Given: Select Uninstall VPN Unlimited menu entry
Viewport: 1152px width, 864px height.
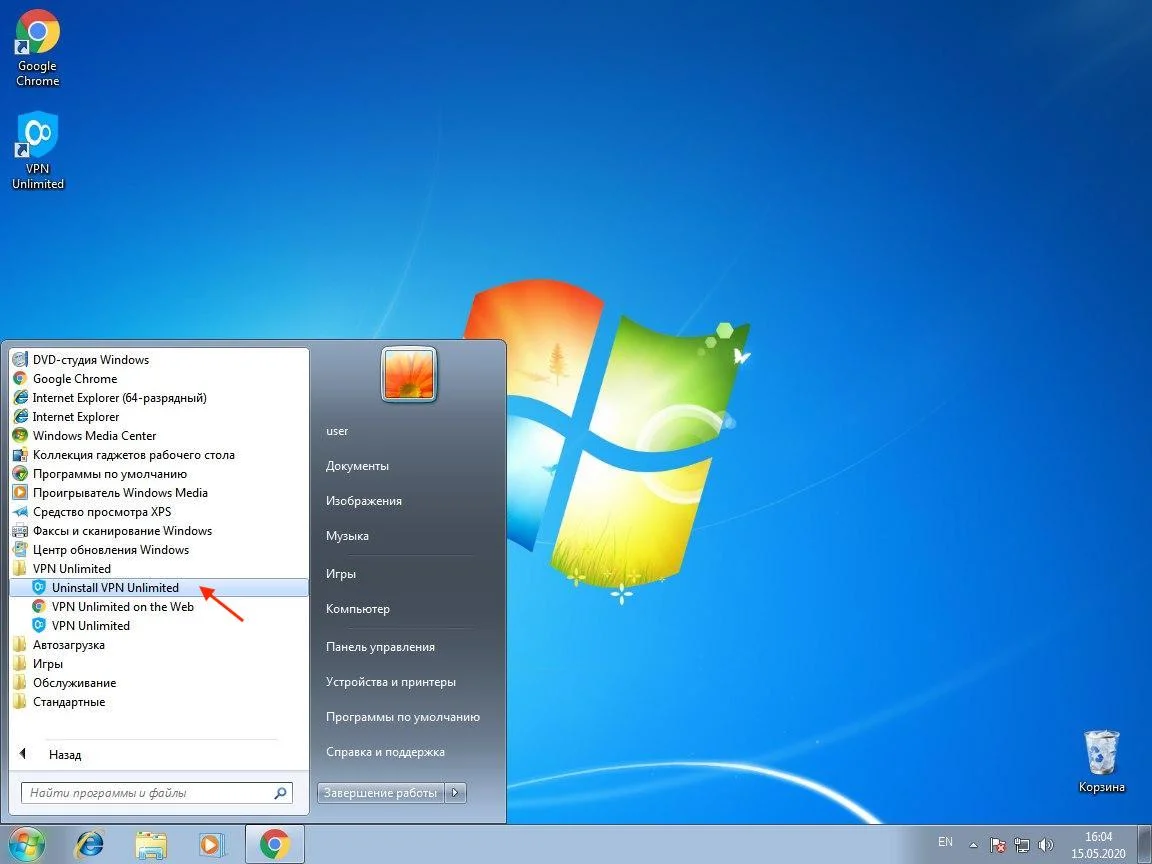Looking at the screenshot, I should pos(115,588).
